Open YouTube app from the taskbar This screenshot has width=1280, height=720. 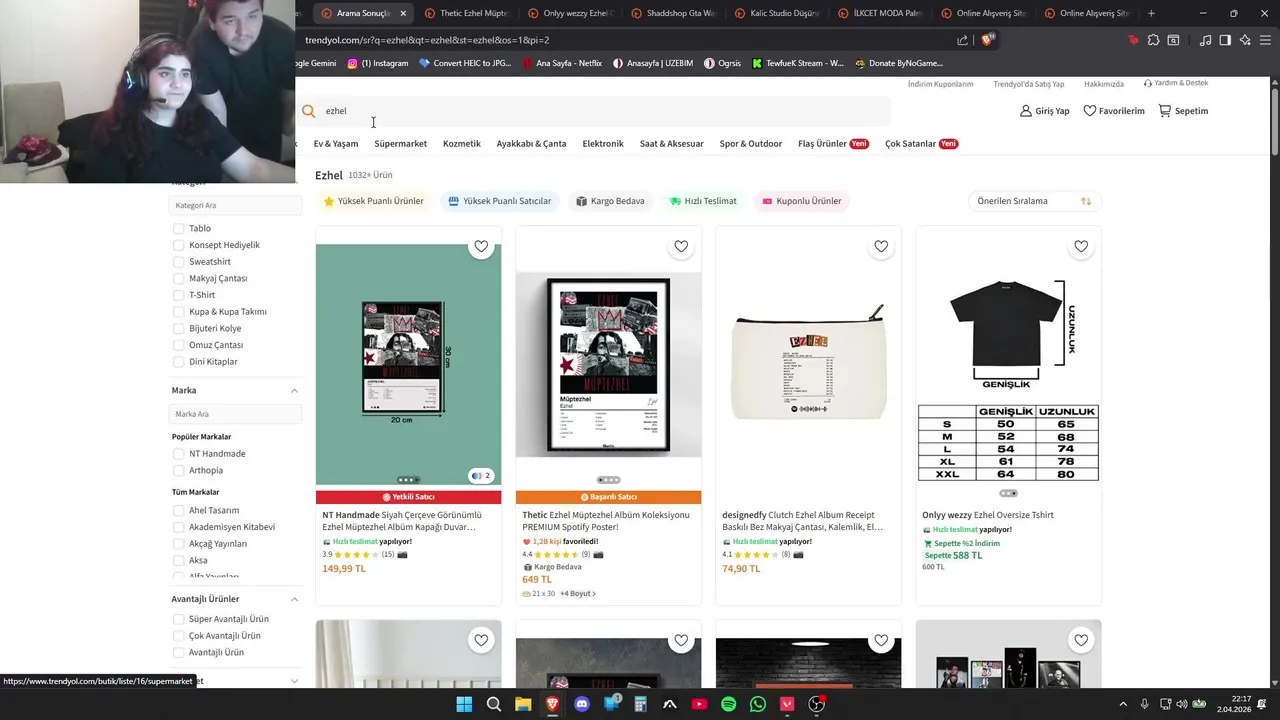click(699, 704)
